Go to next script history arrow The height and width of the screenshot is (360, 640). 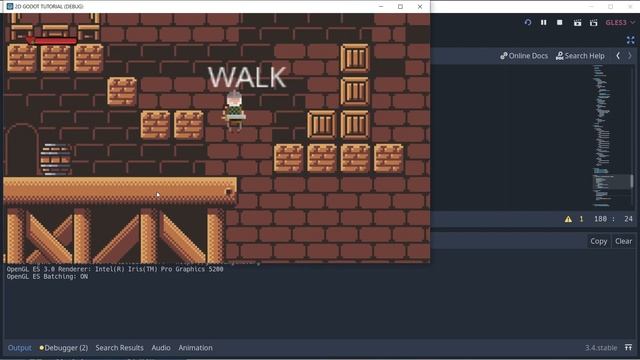click(x=630, y=56)
